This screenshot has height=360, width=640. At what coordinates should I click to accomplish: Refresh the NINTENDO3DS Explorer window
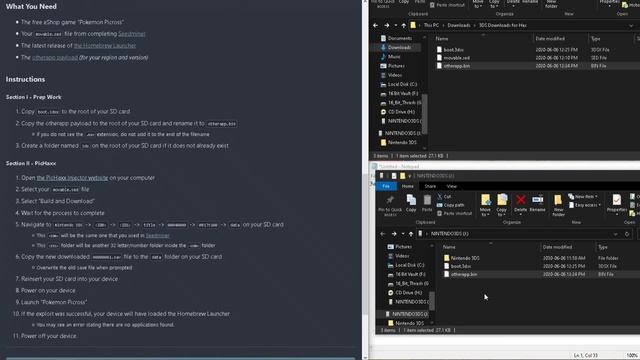pyautogui.click(x=627, y=234)
